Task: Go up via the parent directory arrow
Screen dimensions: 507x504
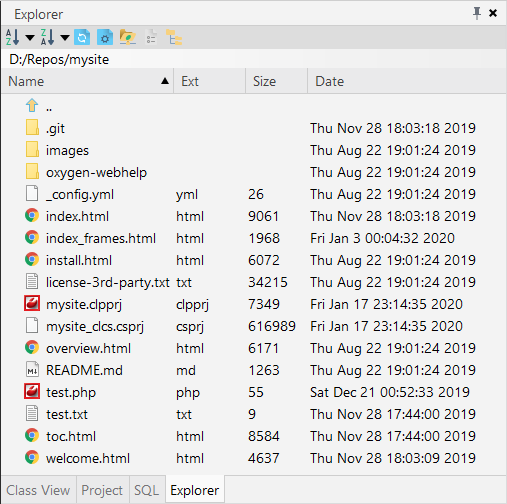Action: pos(32,106)
